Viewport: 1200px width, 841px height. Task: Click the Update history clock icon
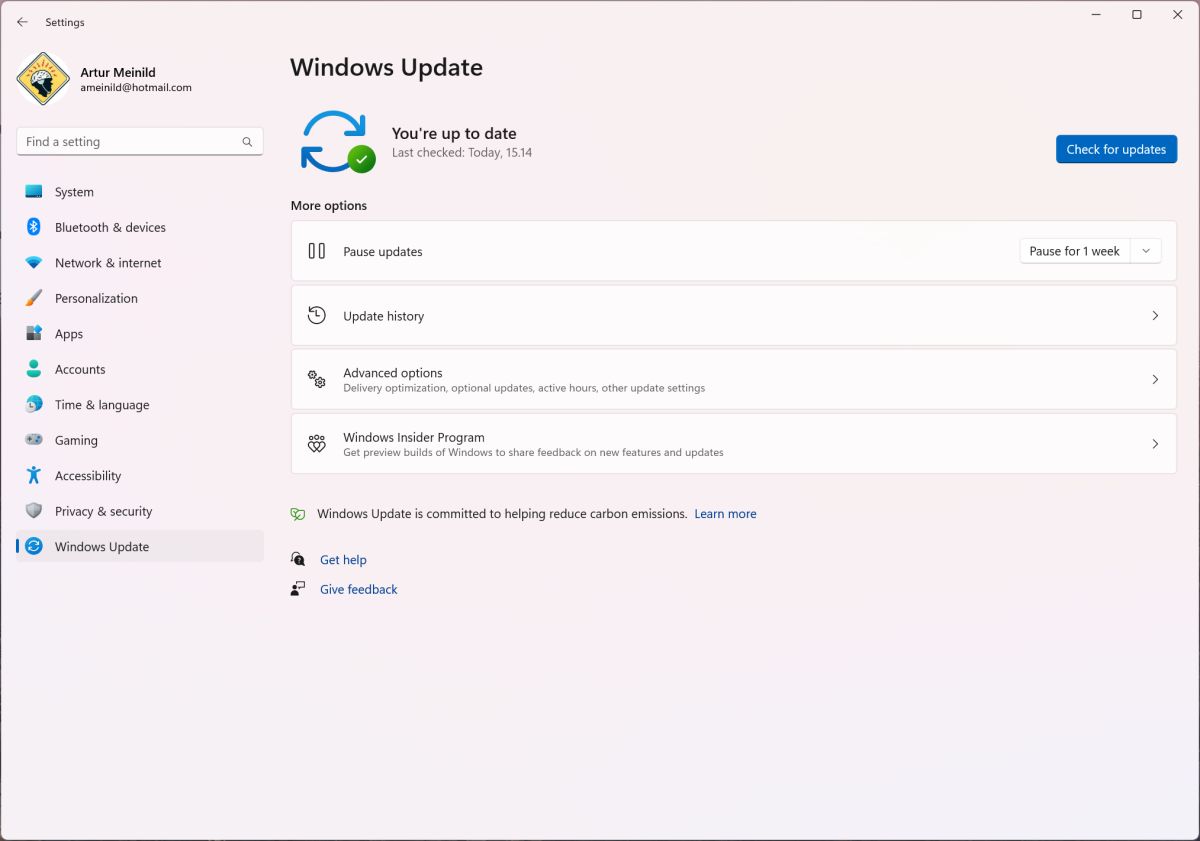click(317, 315)
